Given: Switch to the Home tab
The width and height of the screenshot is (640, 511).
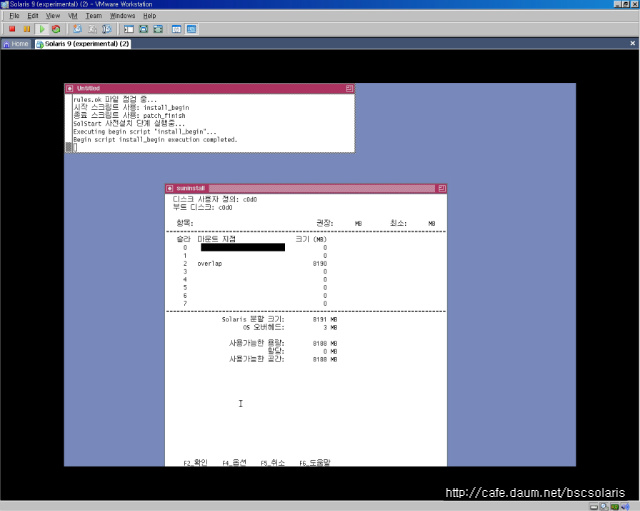Looking at the screenshot, I should coord(16,44).
